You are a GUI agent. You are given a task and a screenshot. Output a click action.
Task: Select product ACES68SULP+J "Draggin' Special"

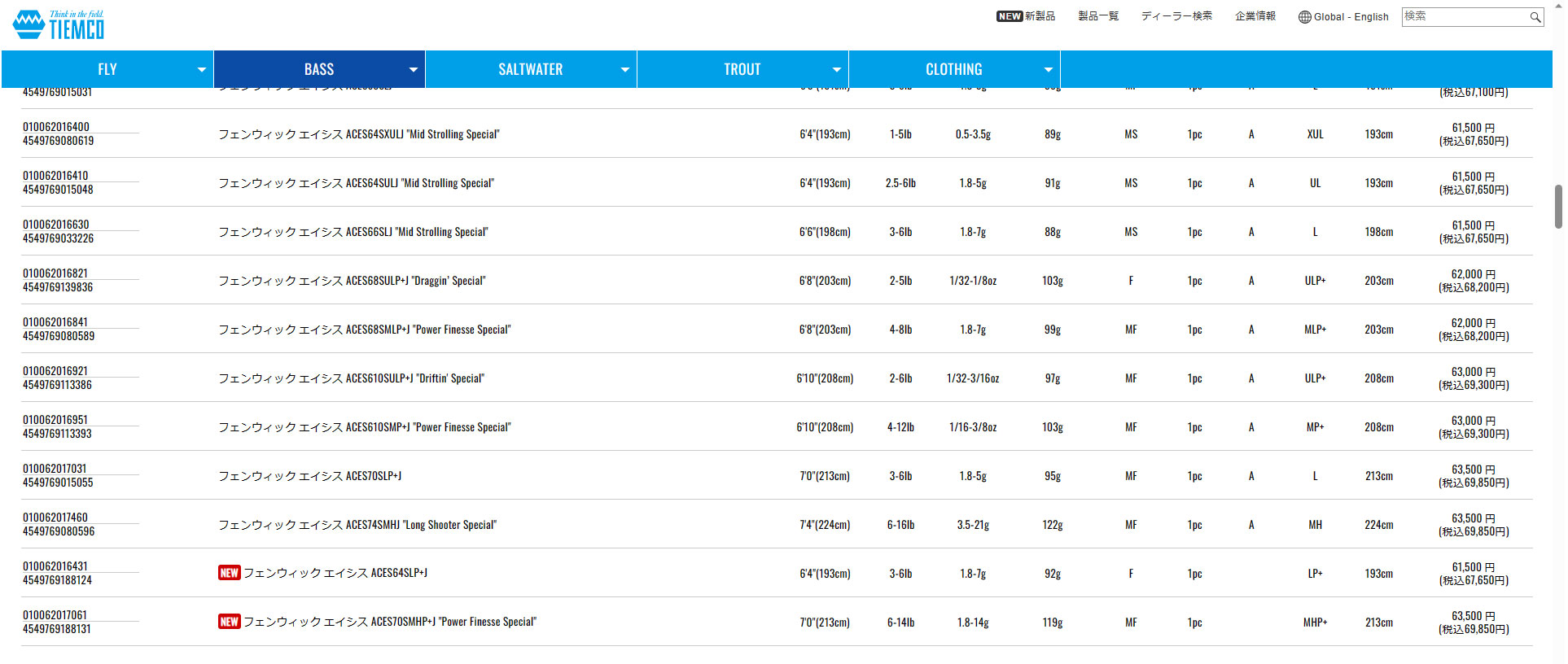coord(352,281)
